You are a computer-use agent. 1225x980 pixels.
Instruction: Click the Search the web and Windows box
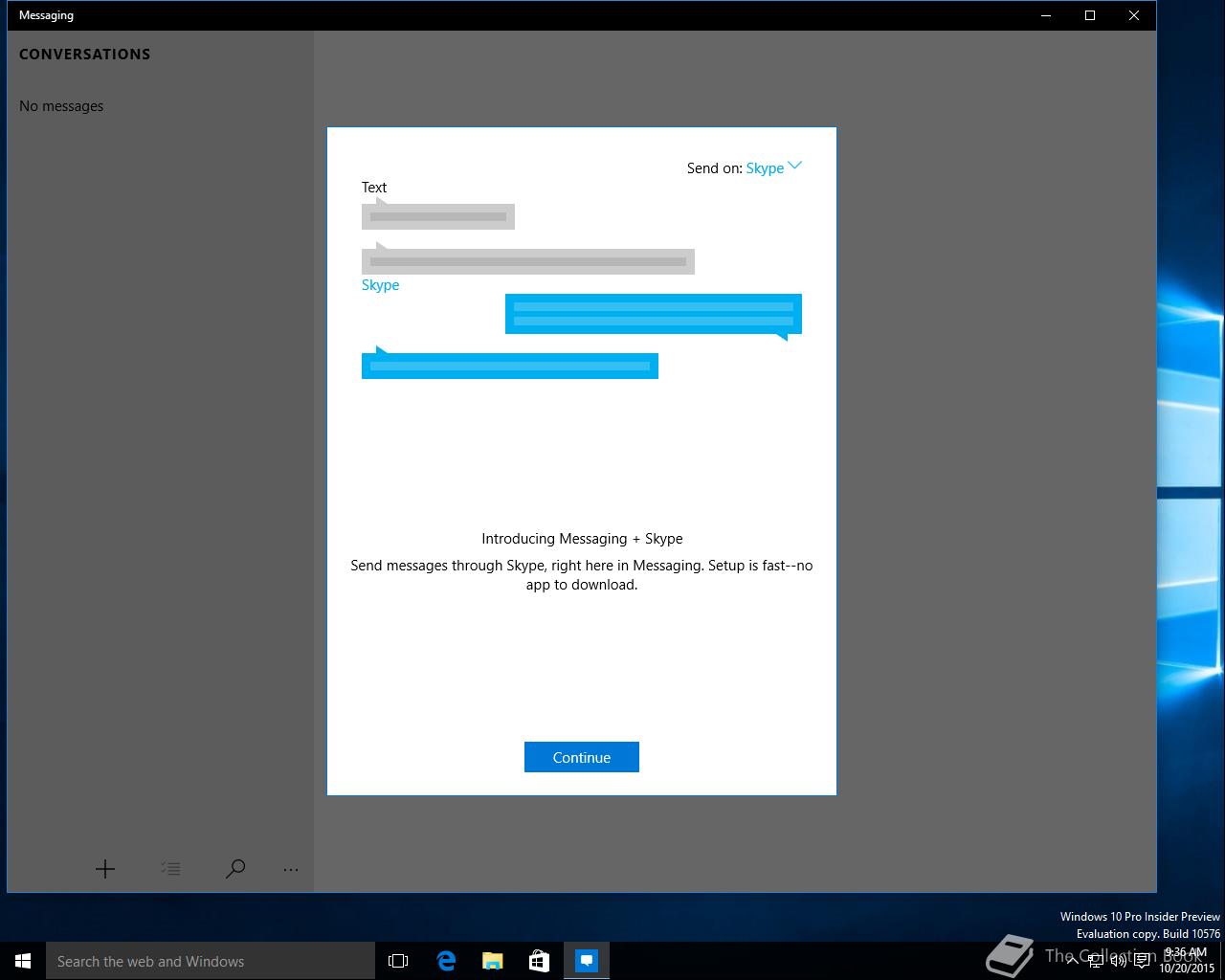tap(211, 961)
